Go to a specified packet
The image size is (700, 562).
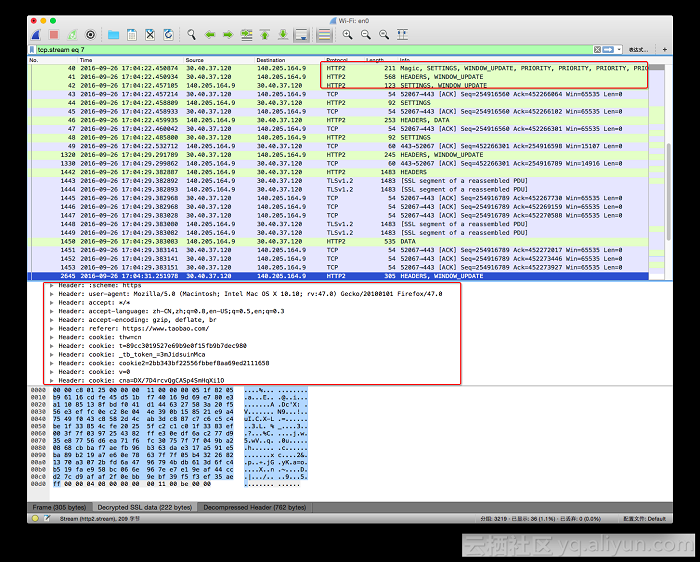pos(246,35)
